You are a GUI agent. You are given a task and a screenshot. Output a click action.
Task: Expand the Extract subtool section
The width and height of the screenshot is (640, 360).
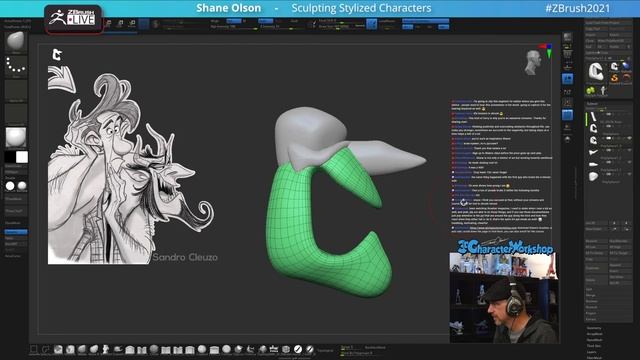coord(591,319)
